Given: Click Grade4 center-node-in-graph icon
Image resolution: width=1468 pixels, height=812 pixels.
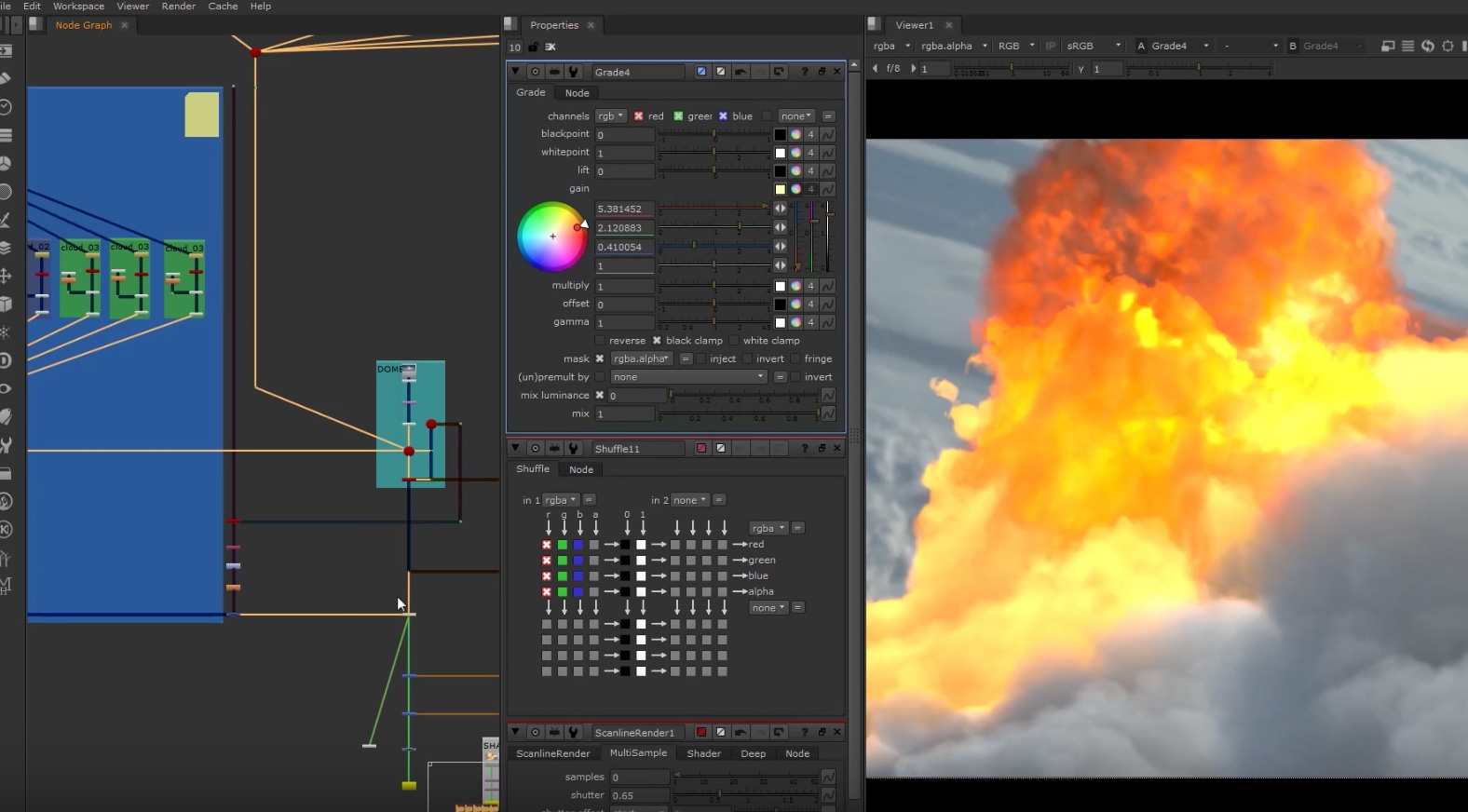Looking at the screenshot, I should coord(535,72).
